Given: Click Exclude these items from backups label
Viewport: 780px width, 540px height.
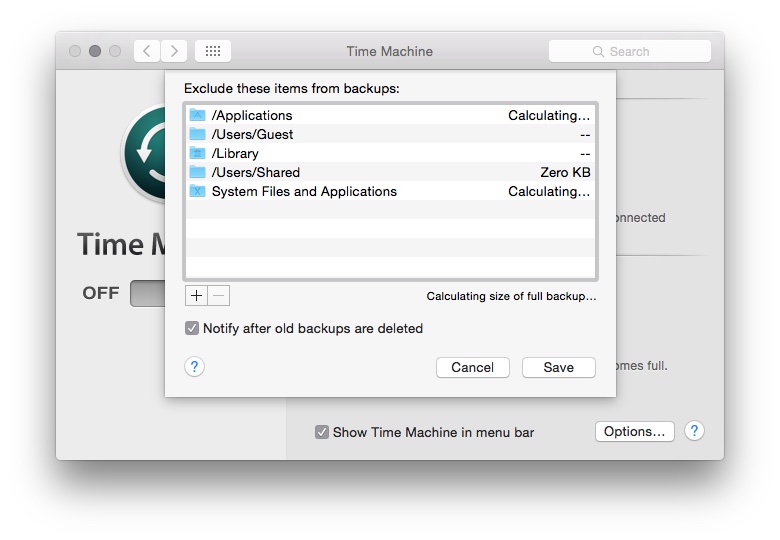Looking at the screenshot, I should pos(292,89).
